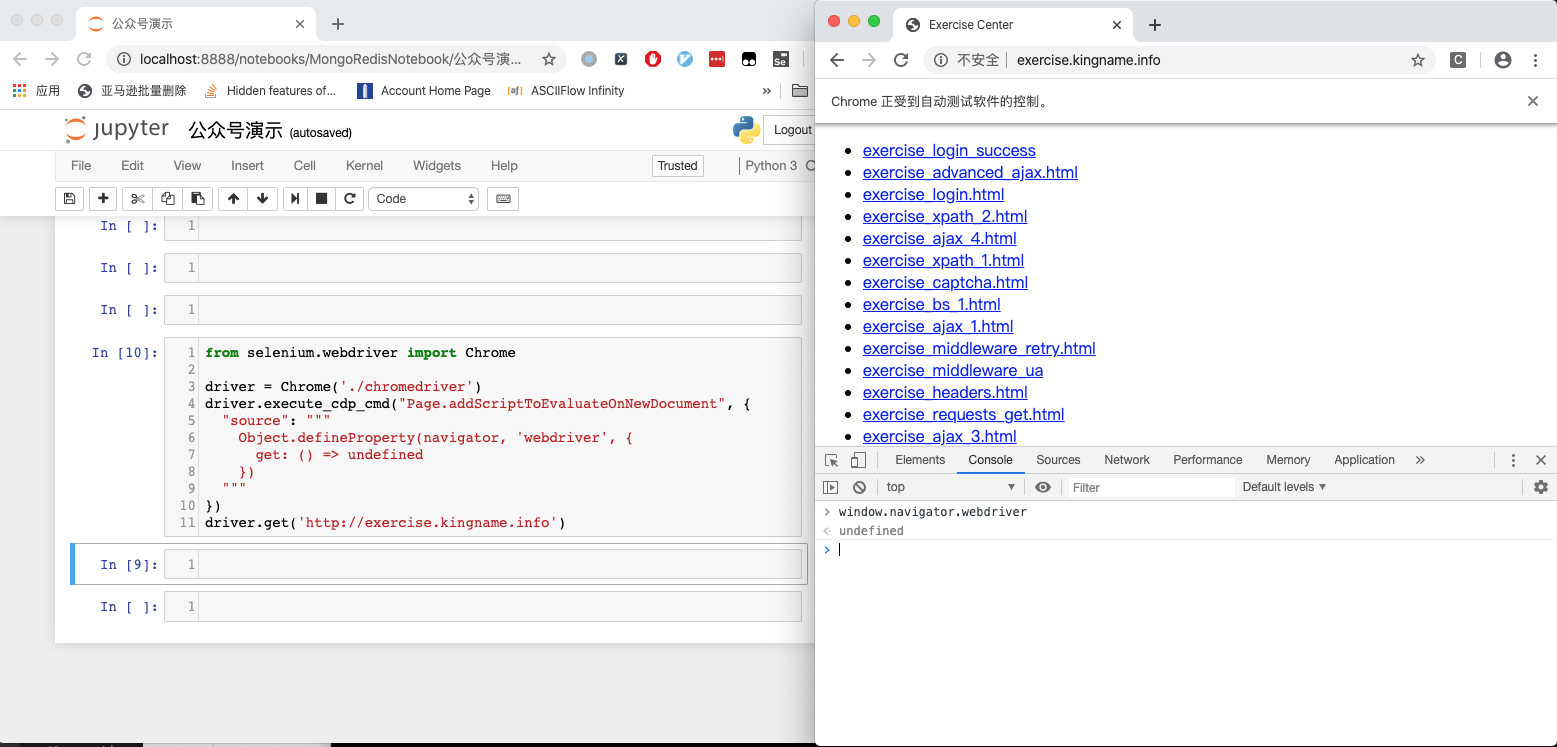The width and height of the screenshot is (1557, 747).
Task: Toggle device toolbar icon in DevTools
Action: 858,460
